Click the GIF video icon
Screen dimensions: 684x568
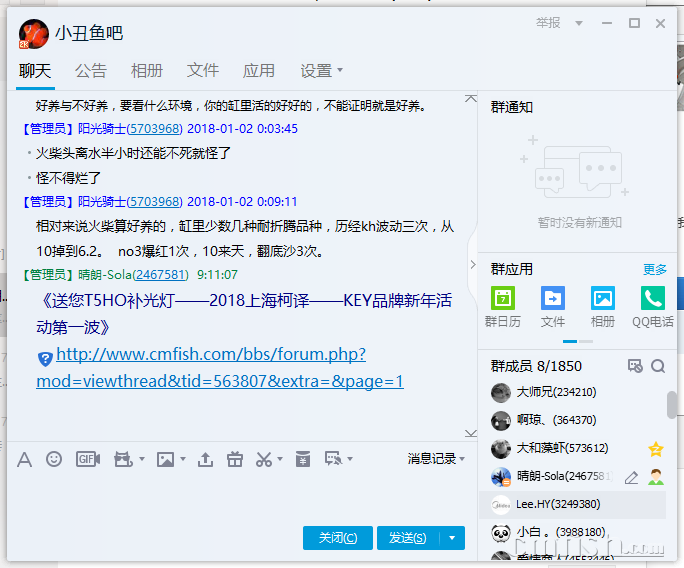tap(87, 459)
